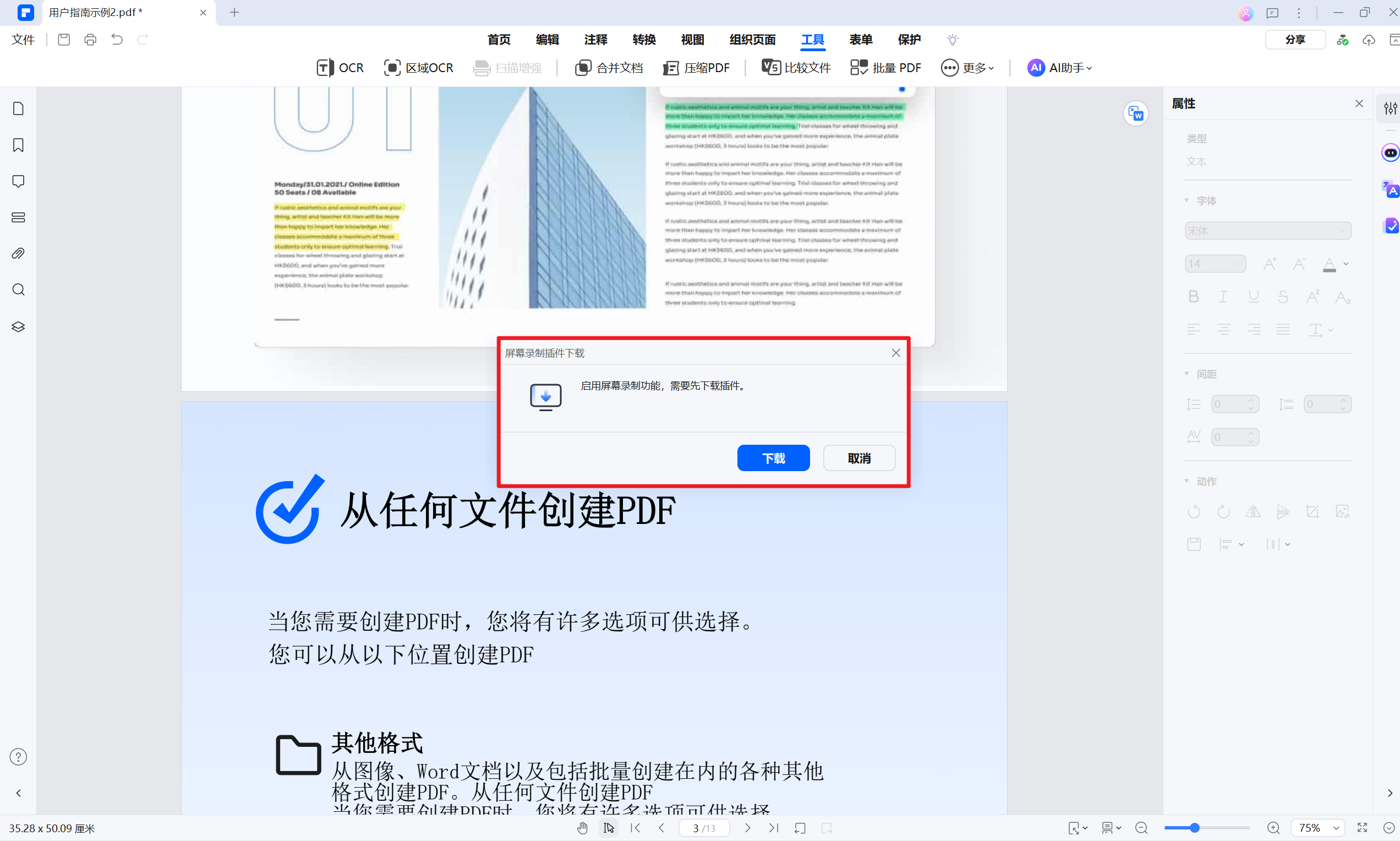Viewport: 1400px width, 841px height.
Task: Open the layers panel
Action: (x=18, y=326)
